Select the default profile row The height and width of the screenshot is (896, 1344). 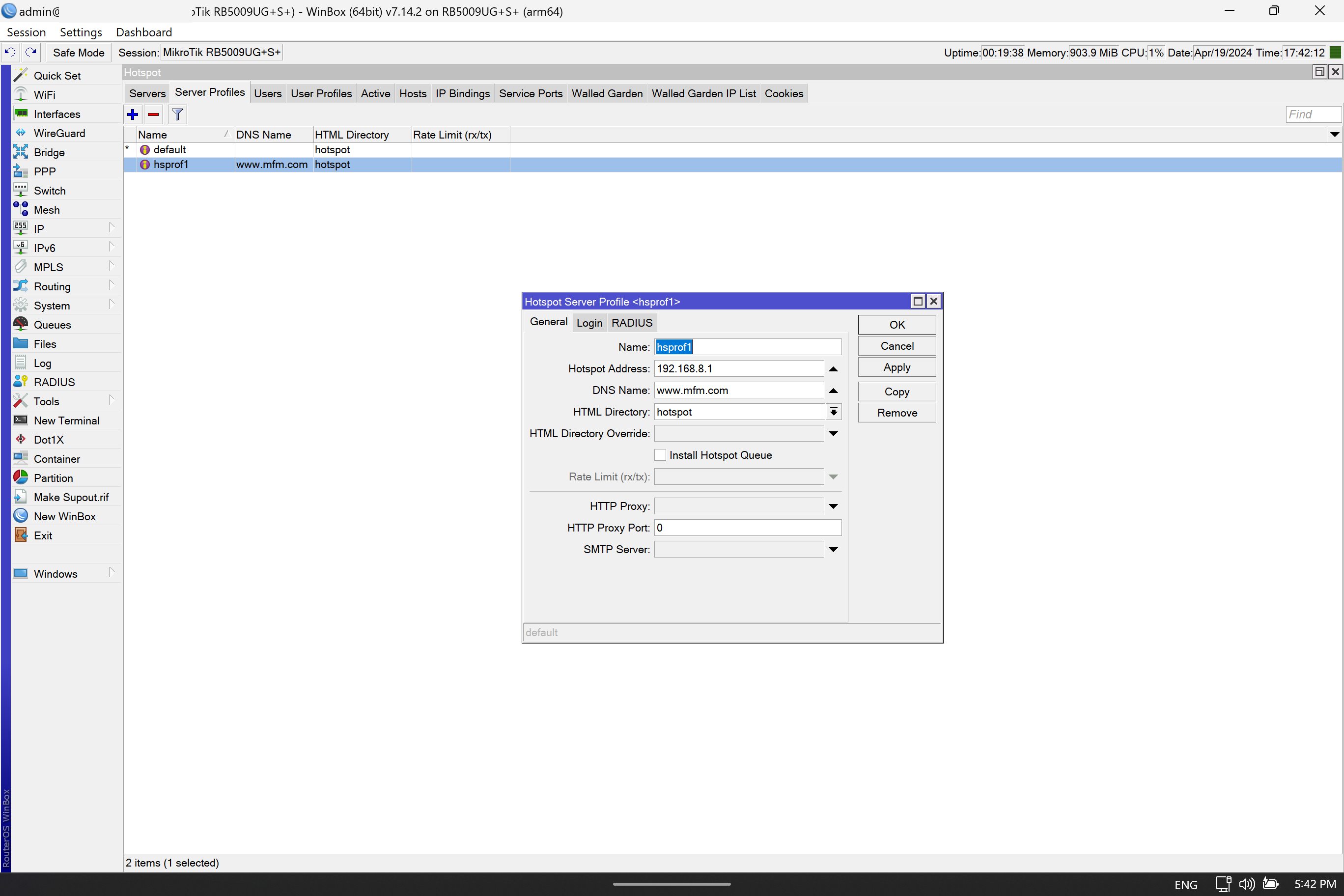(x=732, y=150)
